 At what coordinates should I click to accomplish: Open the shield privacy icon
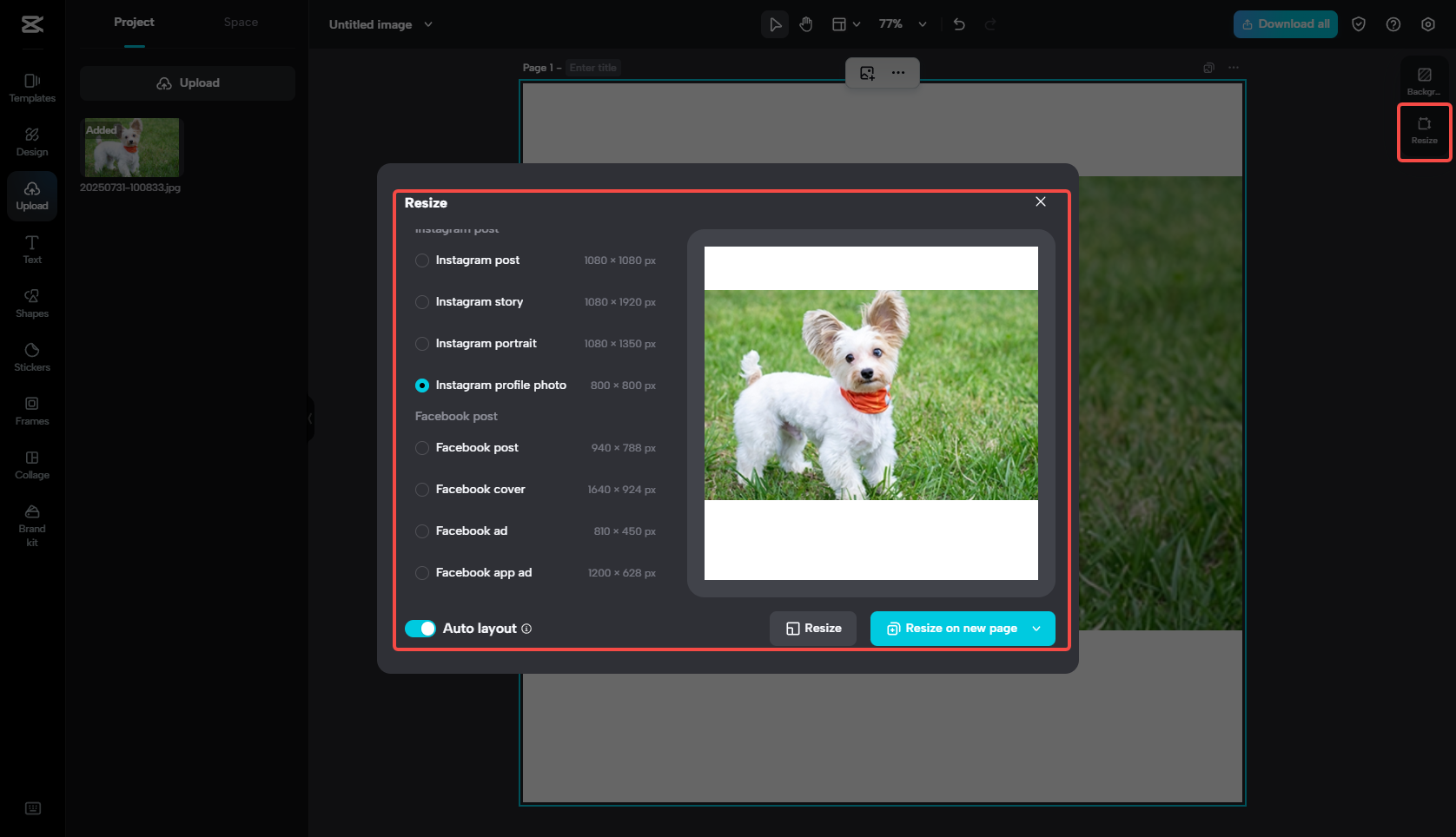1359,24
